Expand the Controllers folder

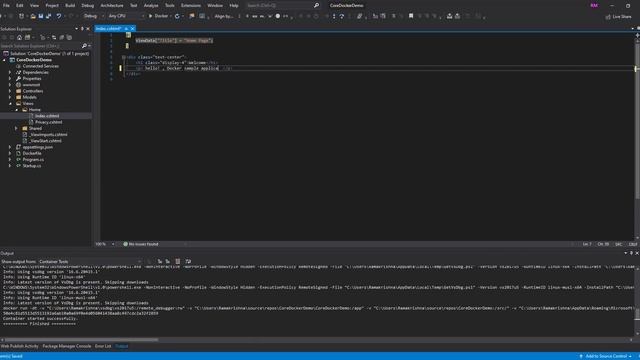pyautogui.click(x=10, y=91)
